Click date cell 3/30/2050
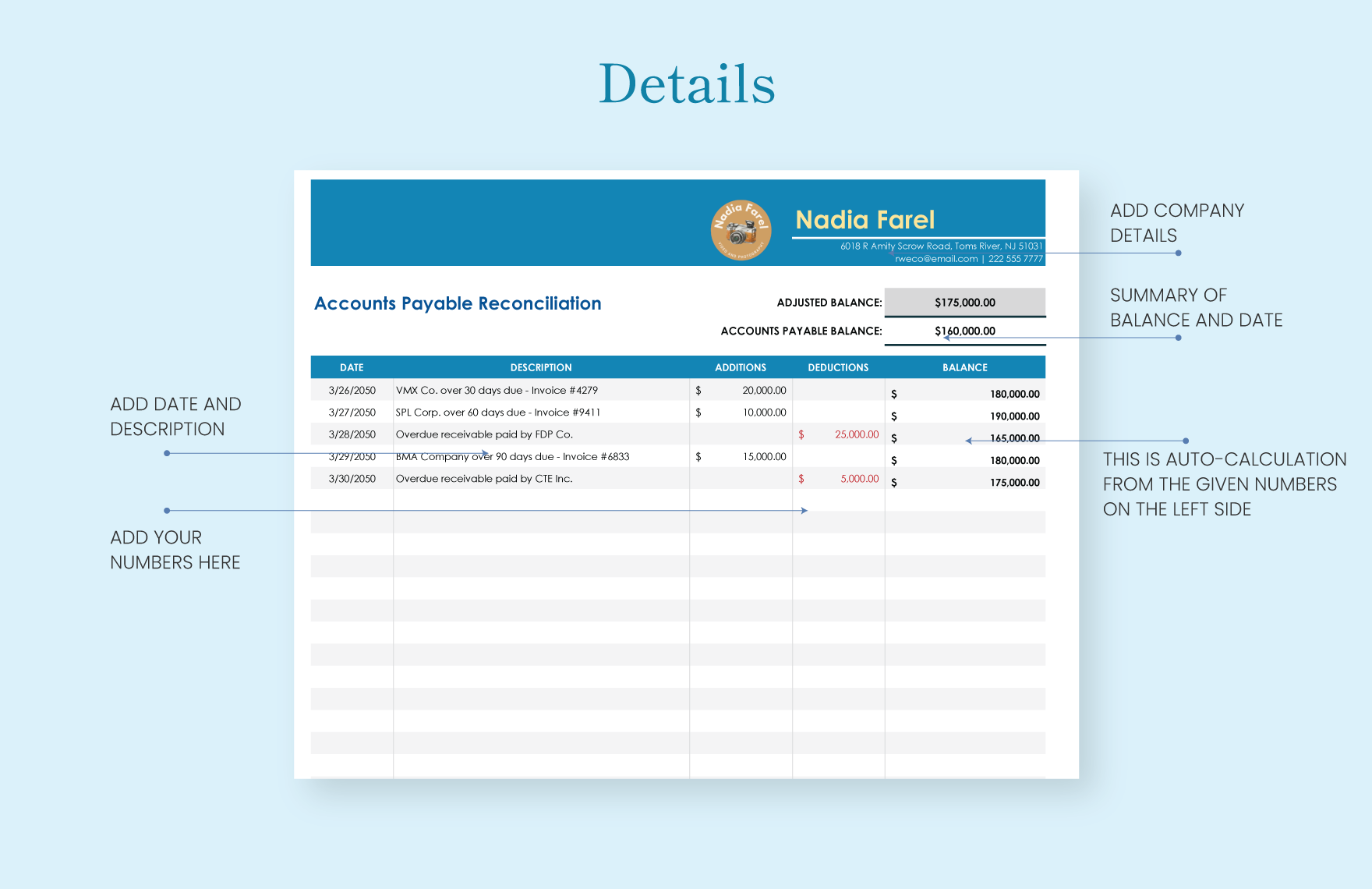The height and width of the screenshot is (889, 1372). (352, 479)
